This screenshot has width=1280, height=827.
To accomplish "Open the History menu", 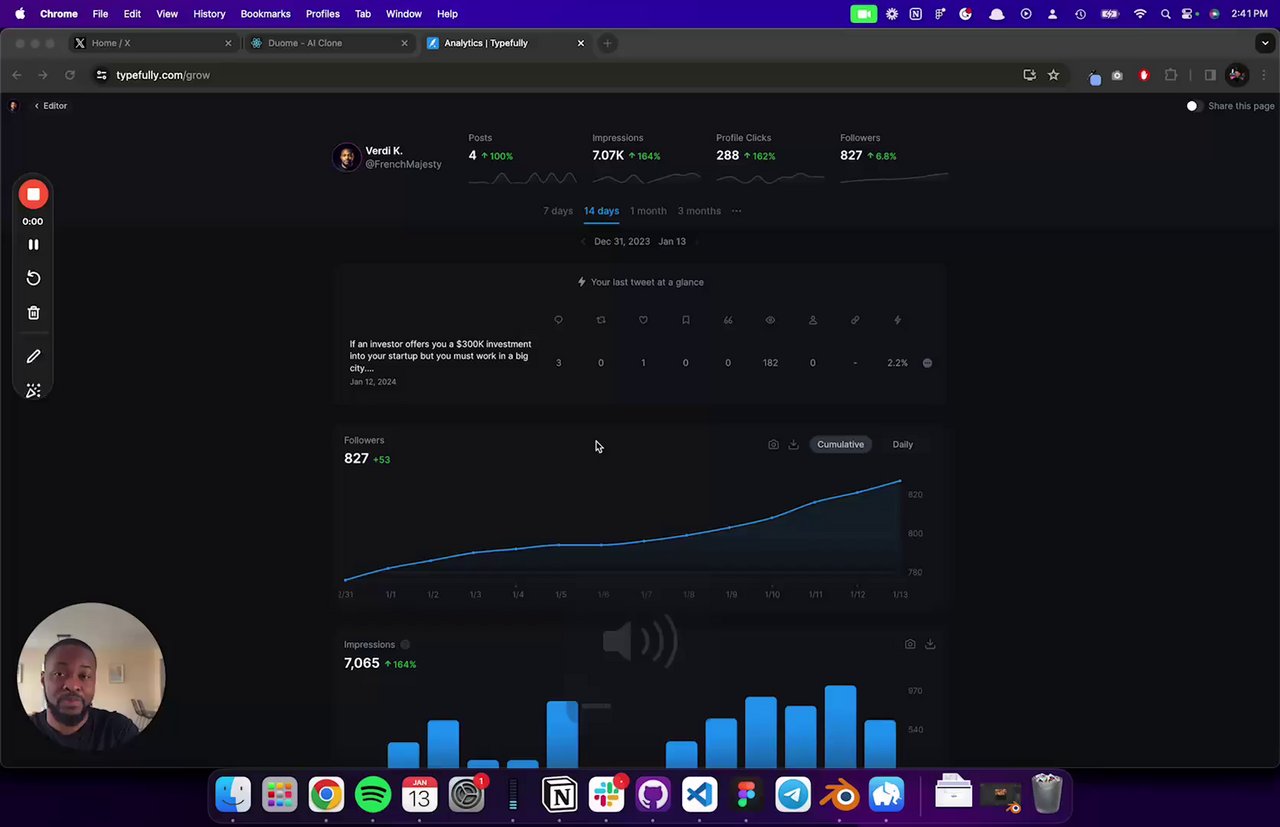I will point(209,14).
